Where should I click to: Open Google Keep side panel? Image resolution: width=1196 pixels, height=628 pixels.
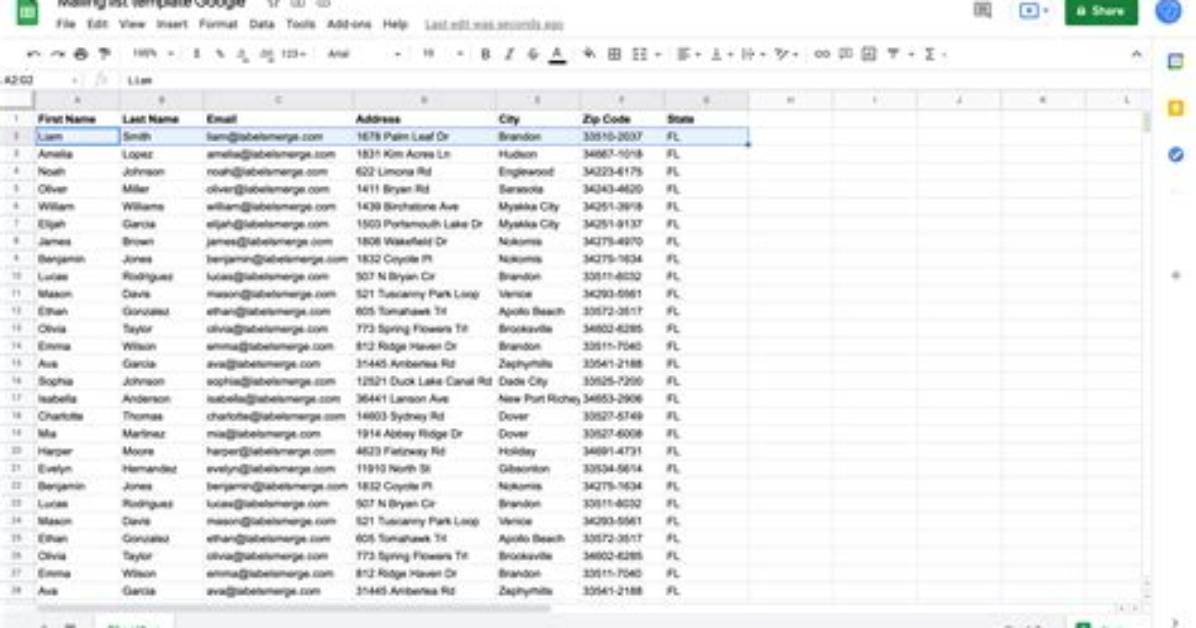pos(1175,108)
